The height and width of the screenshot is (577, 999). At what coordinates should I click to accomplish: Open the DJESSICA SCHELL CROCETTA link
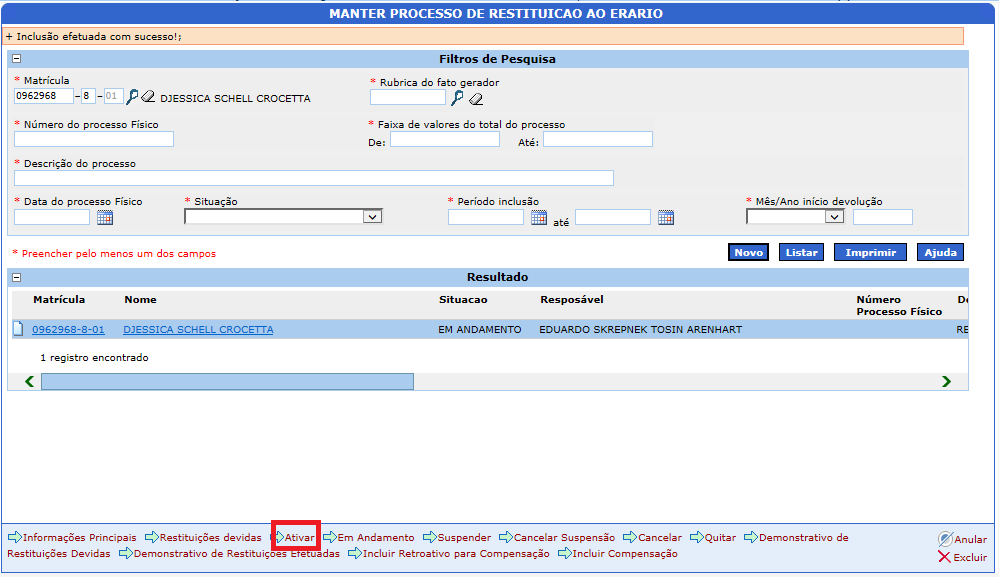click(198, 329)
